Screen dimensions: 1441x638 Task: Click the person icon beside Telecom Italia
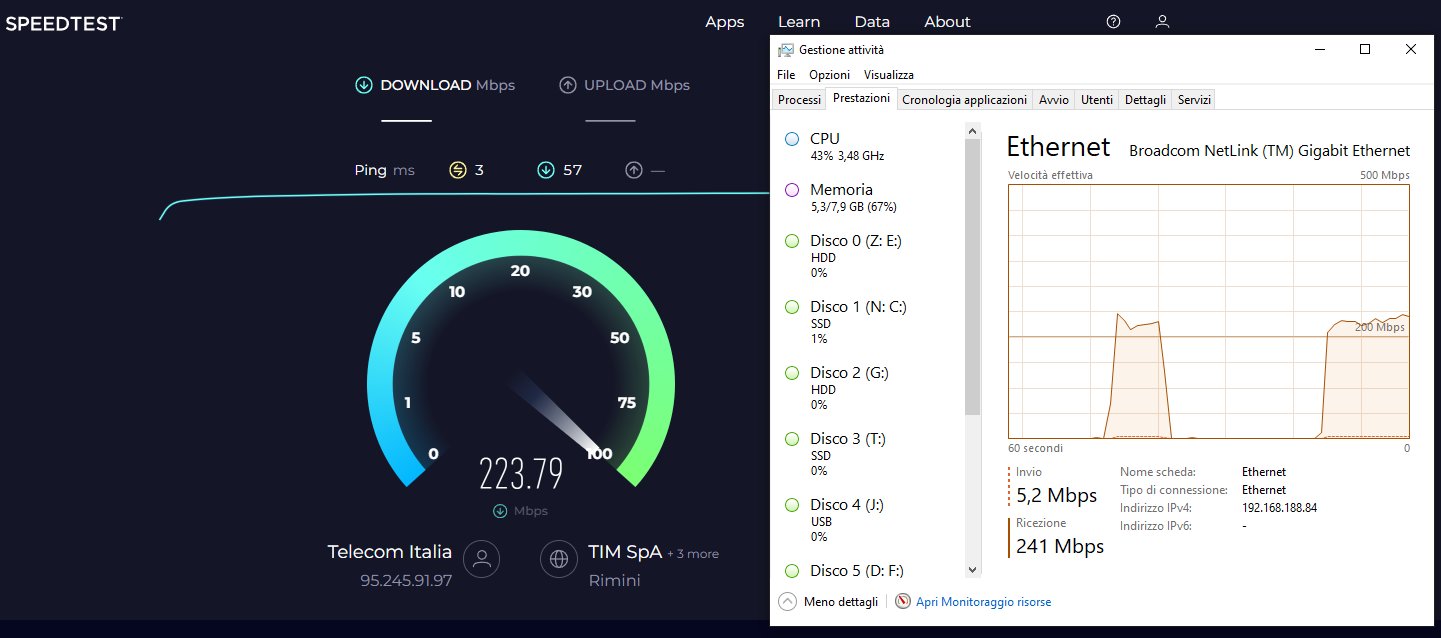coord(481,559)
